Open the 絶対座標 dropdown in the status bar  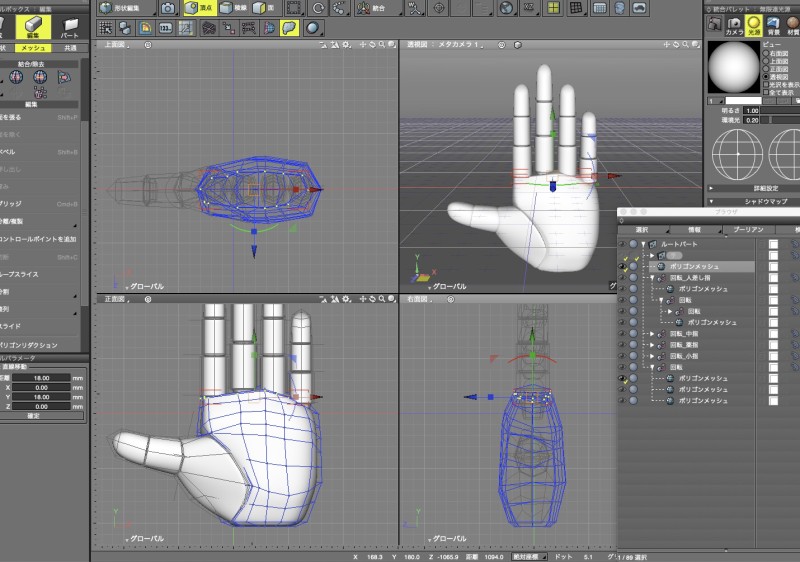click(x=530, y=557)
